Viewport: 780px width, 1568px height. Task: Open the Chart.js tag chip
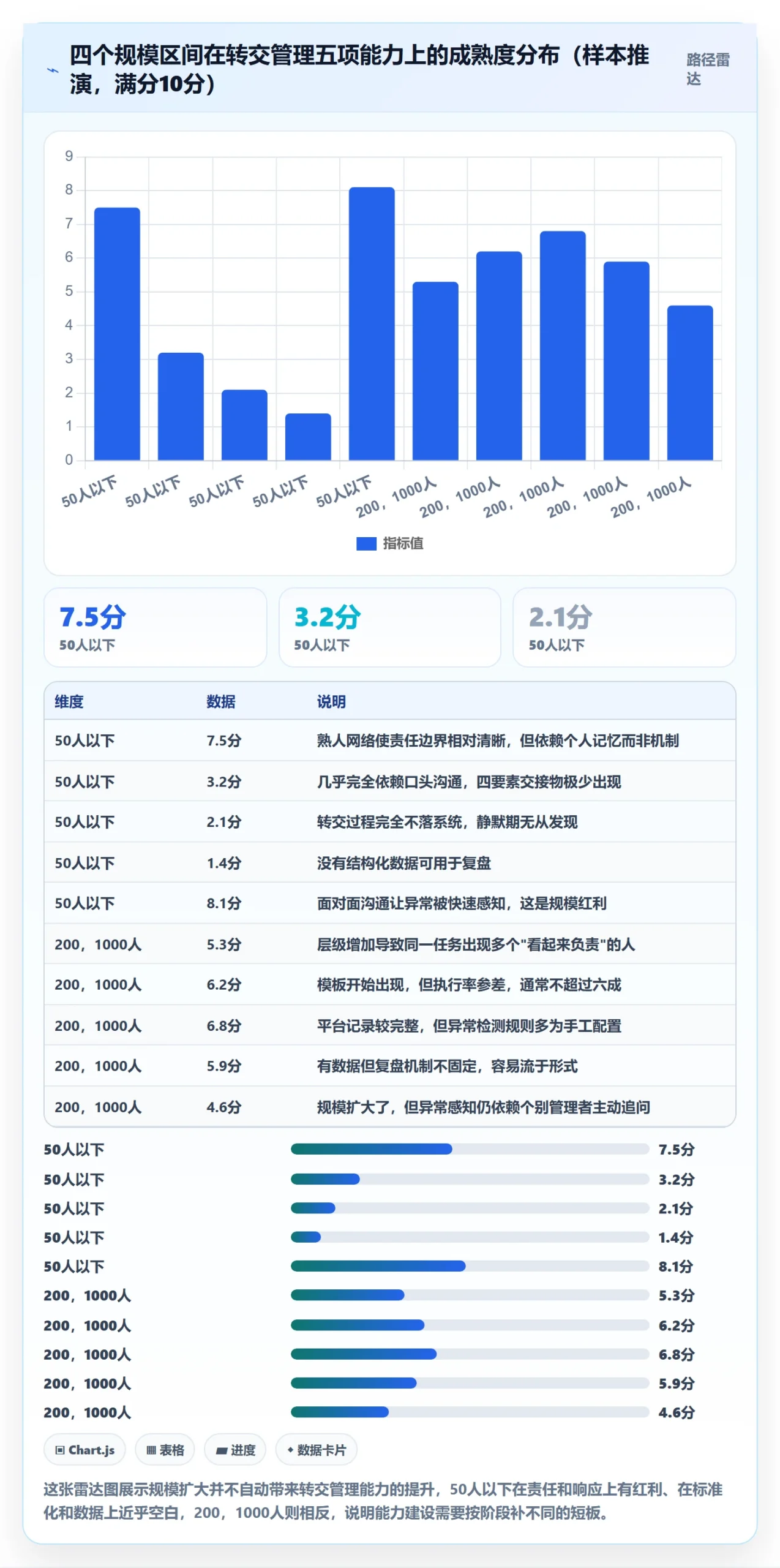point(84,1450)
